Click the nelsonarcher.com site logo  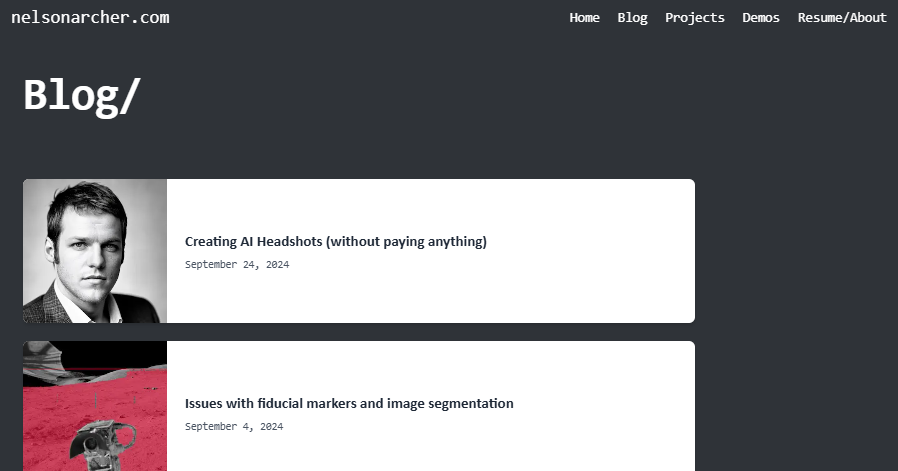point(90,17)
